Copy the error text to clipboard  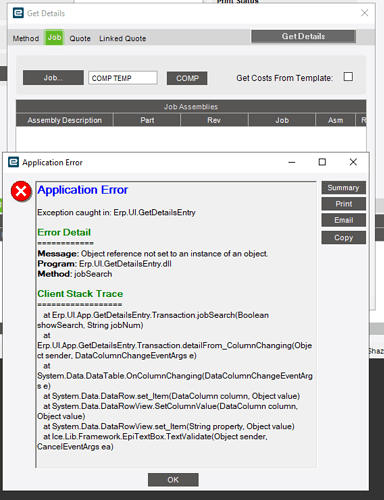pyautogui.click(x=343, y=238)
